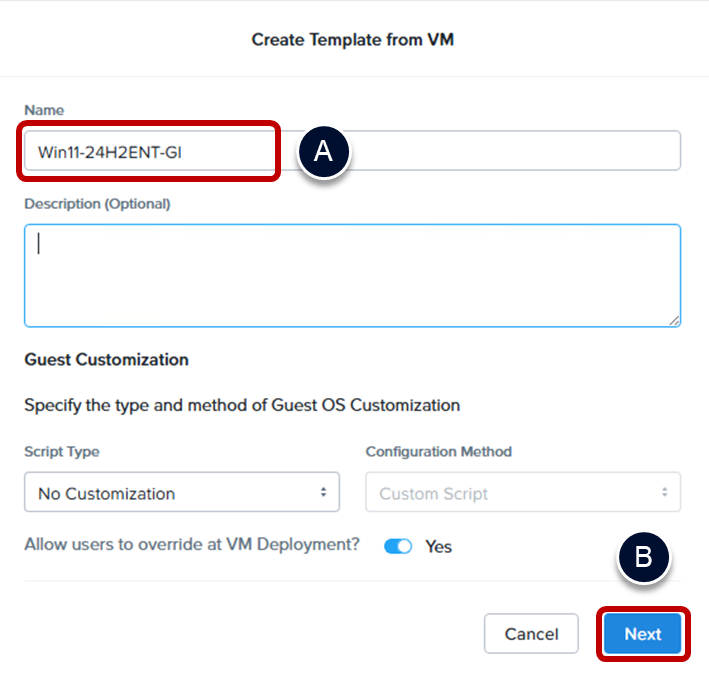Viewport: 709px width, 679px height.
Task: Expand the Configuration Method dropdown
Action: [522, 493]
